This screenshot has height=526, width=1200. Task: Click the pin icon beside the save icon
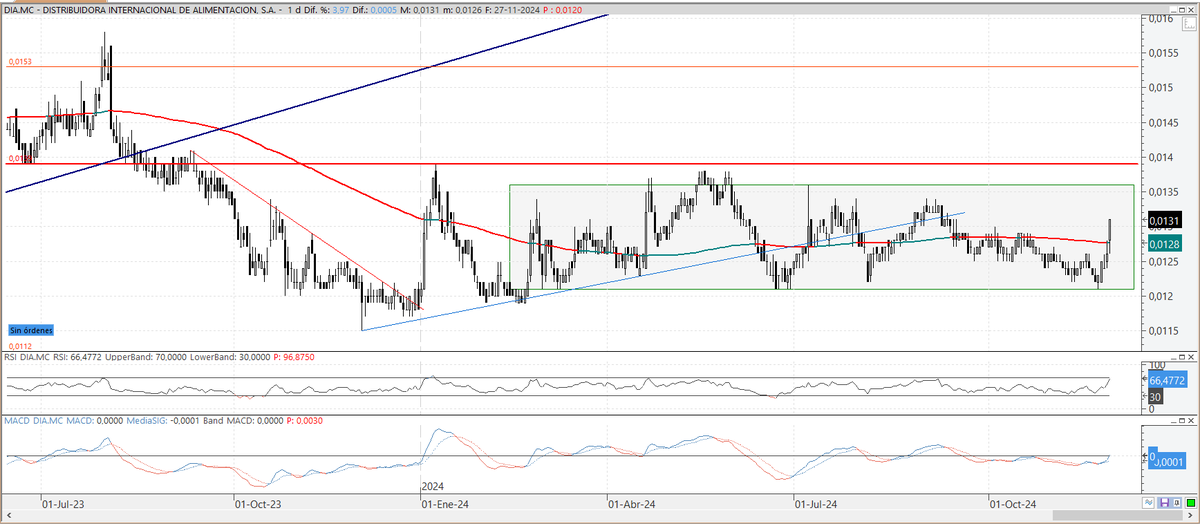click(1177, 503)
